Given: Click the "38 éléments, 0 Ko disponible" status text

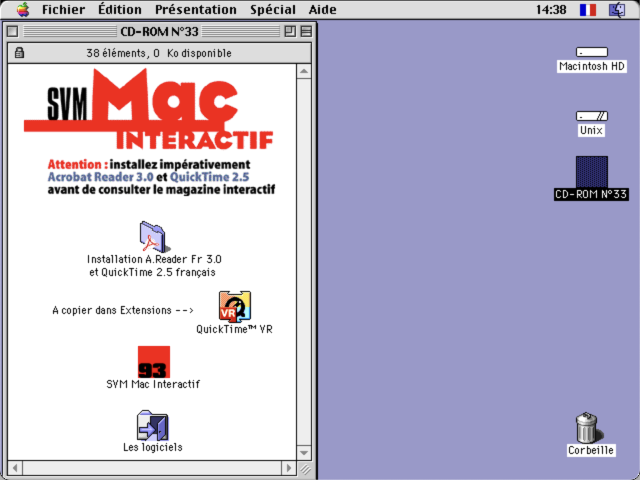Looking at the screenshot, I should [159, 53].
